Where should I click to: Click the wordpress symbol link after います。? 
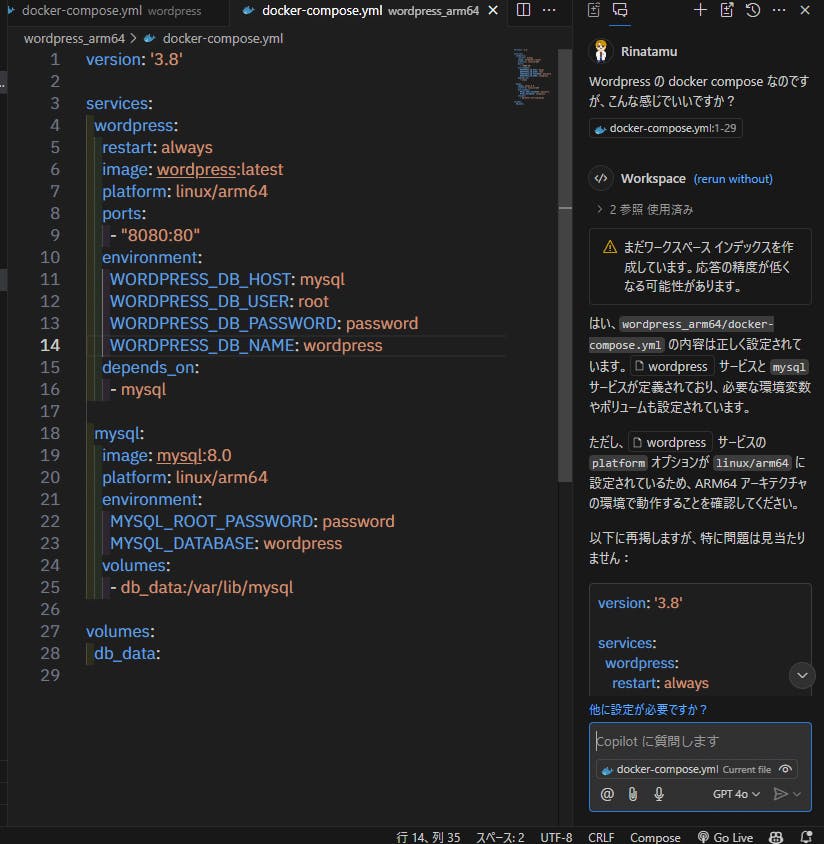672,367
